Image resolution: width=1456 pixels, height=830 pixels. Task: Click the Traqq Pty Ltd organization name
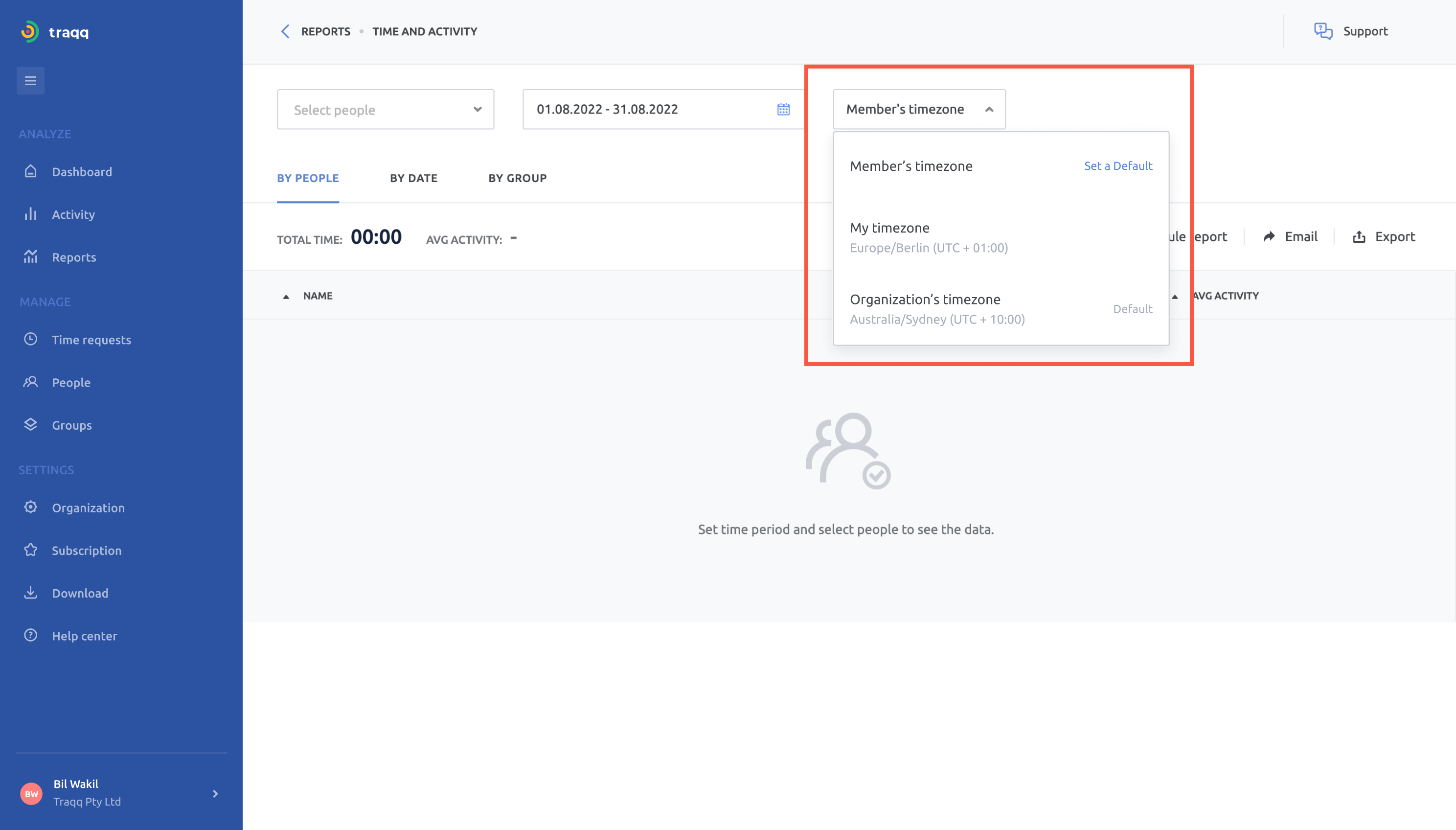point(87,802)
